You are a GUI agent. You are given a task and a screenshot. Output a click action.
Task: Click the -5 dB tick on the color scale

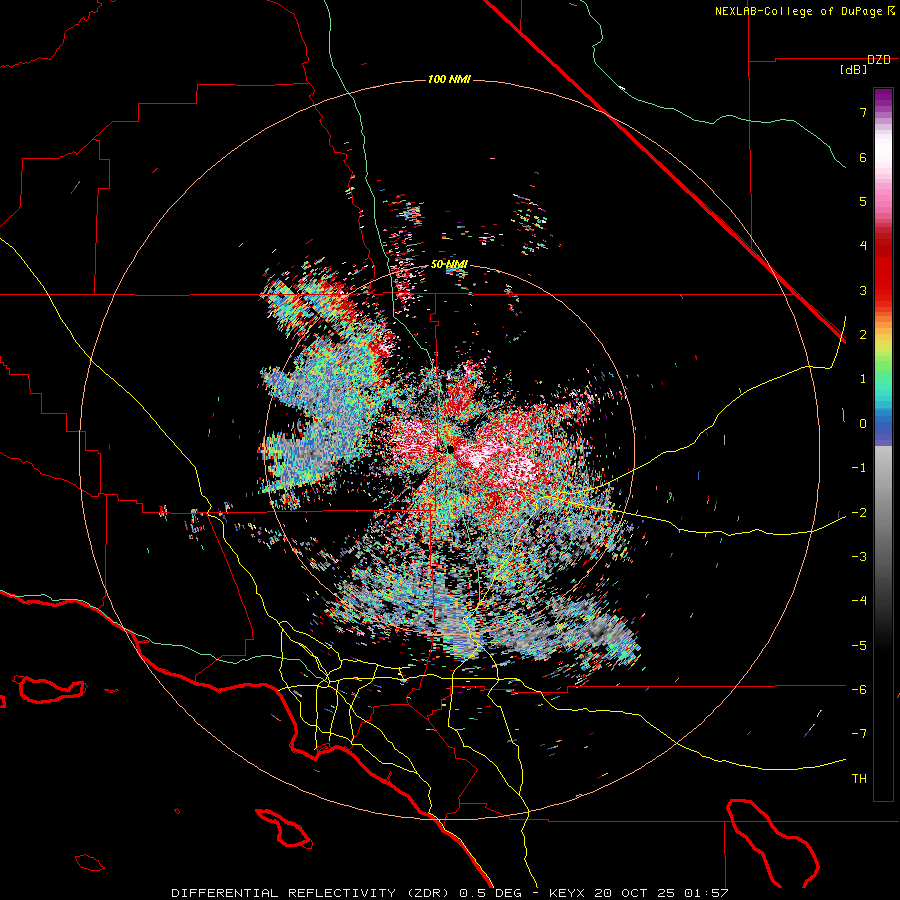859,646
